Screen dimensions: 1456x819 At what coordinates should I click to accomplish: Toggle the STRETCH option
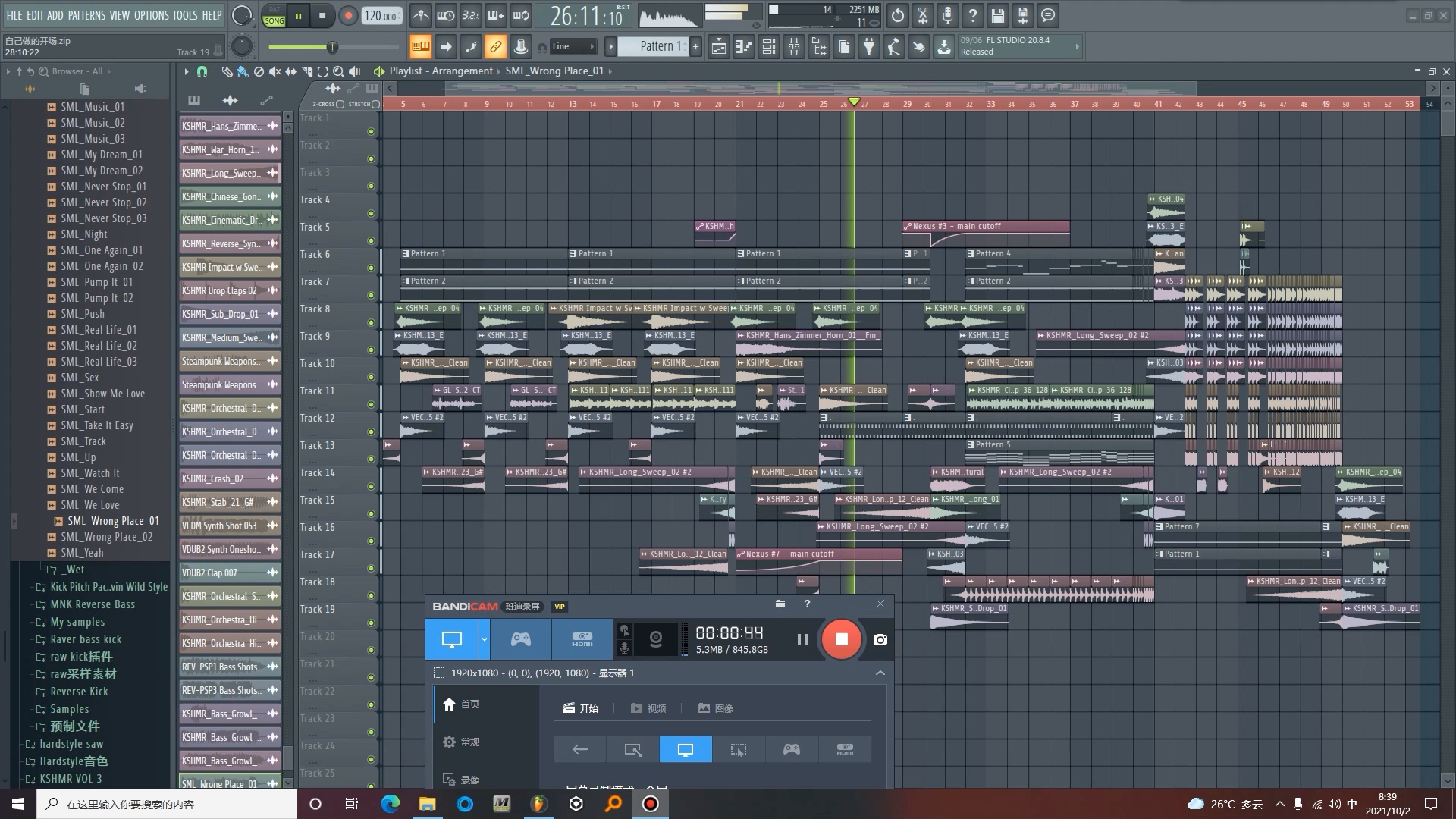pyautogui.click(x=375, y=104)
